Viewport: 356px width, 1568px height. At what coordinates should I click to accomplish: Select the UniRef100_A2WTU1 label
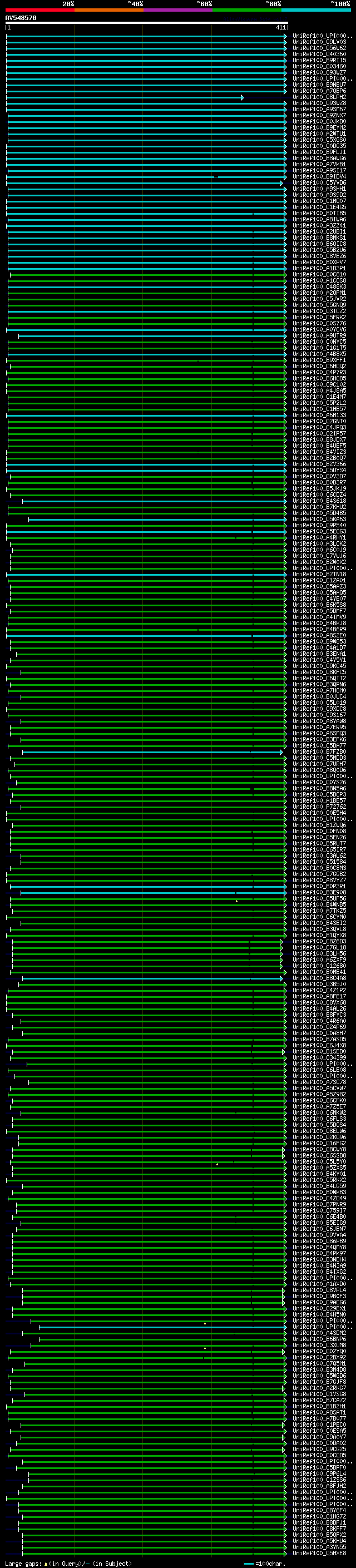[x=319, y=134]
